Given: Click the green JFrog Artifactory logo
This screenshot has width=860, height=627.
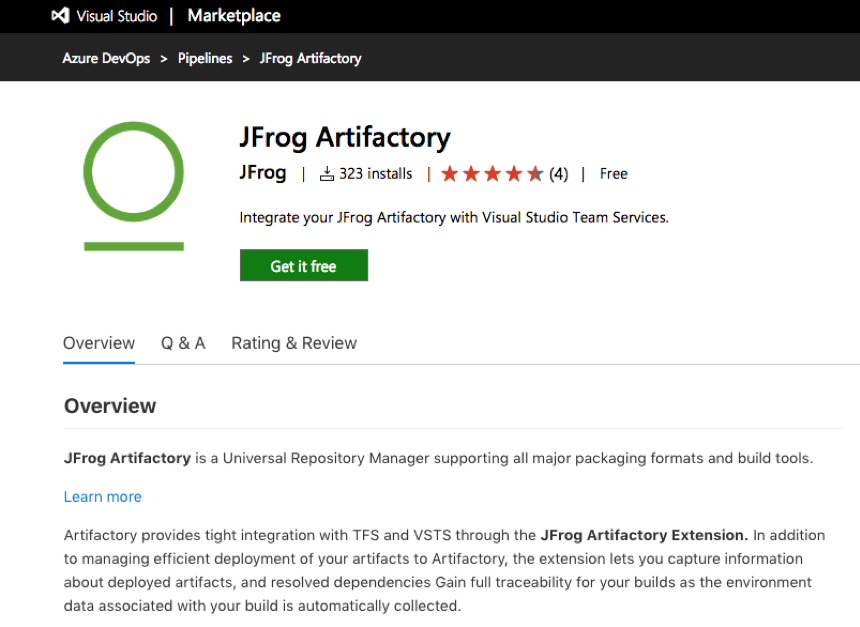Looking at the screenshot, I should tap(133, 185).
